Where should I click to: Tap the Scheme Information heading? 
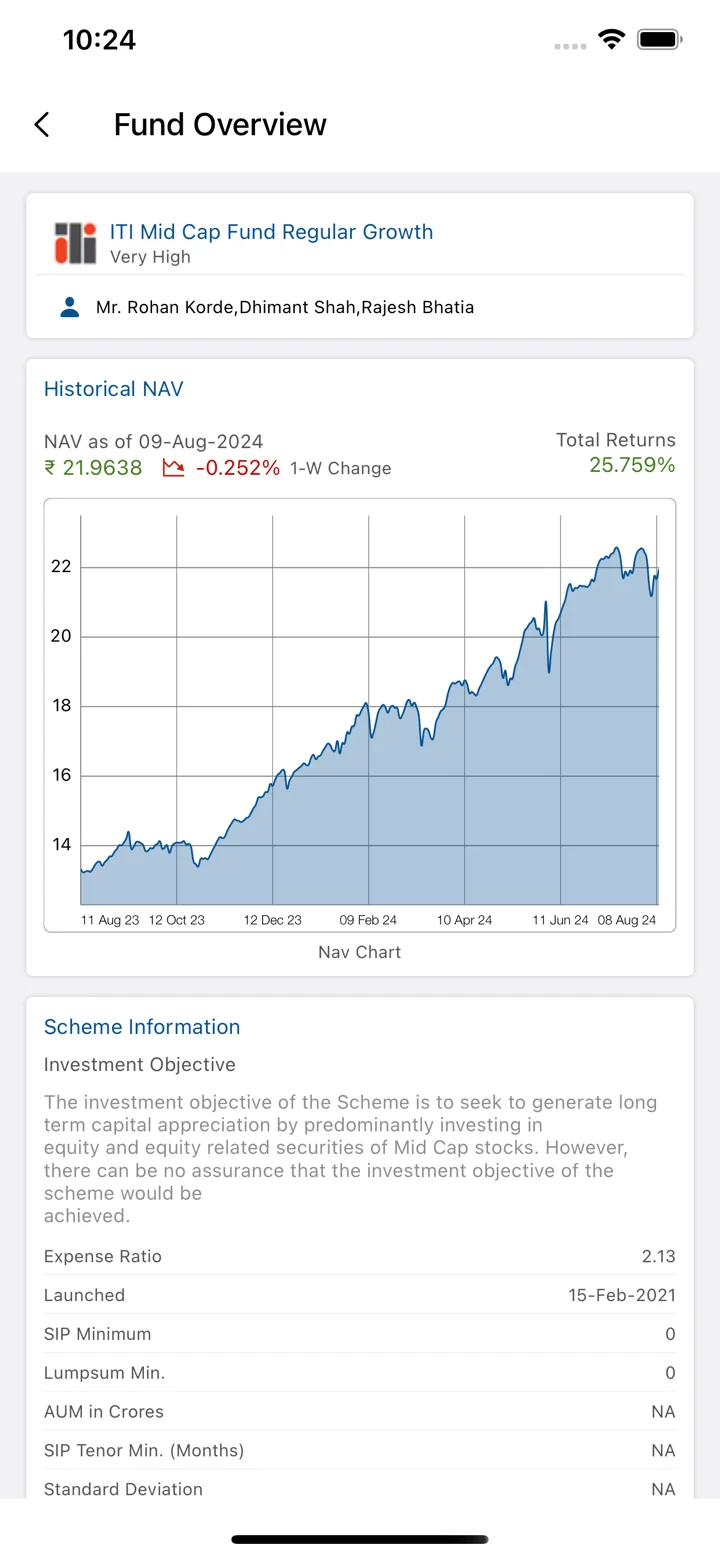(x=142, y=1027)
